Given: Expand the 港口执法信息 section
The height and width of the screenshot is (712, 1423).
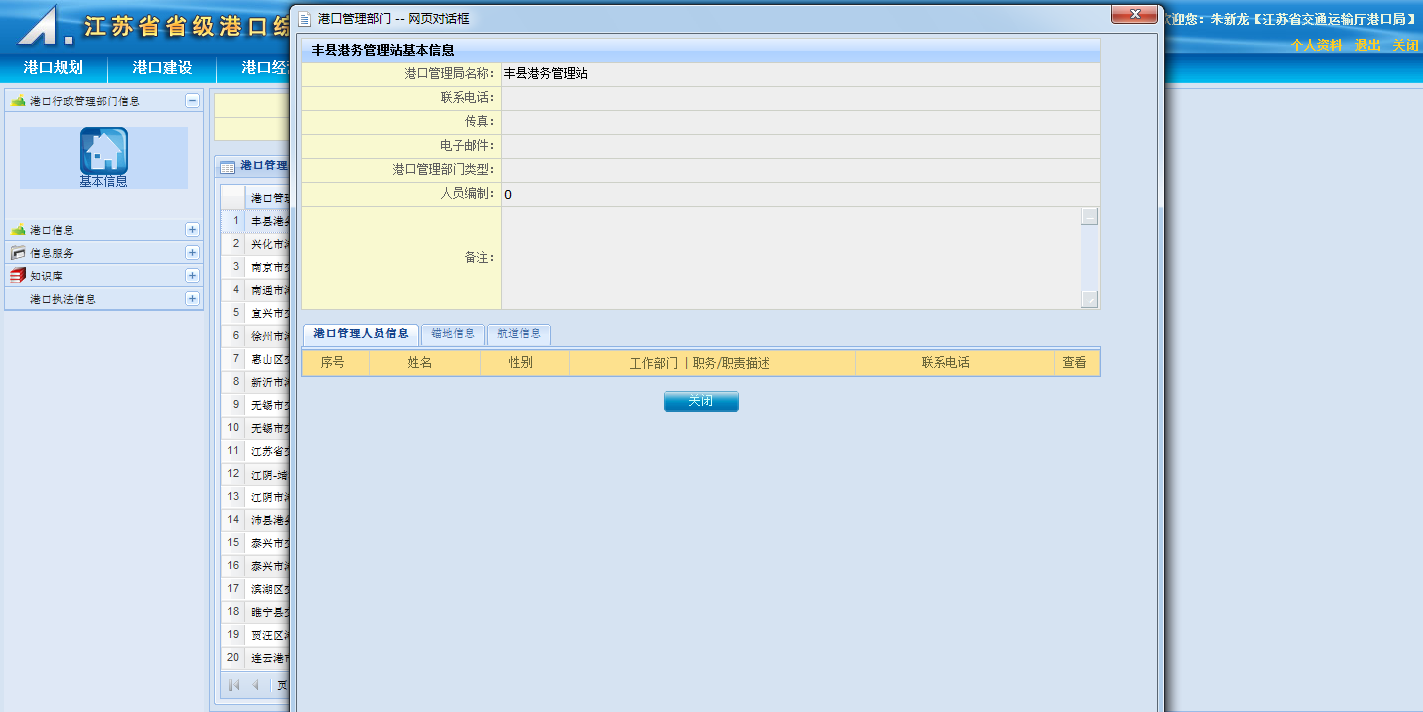Looking at the screenshot, I should (x=192, y=299).
